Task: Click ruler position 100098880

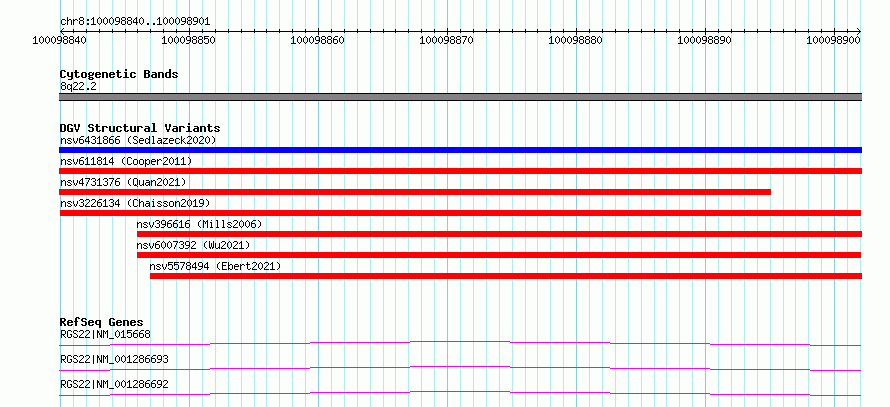Action: point(576,40)
